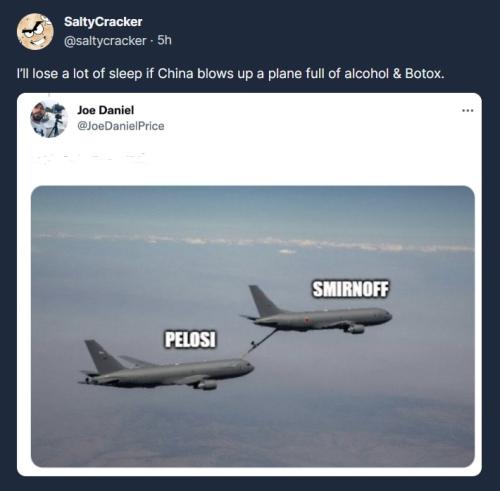The image size is (500, 491).
Task: Click the refueling boom between planes
Action: point(259,343)
